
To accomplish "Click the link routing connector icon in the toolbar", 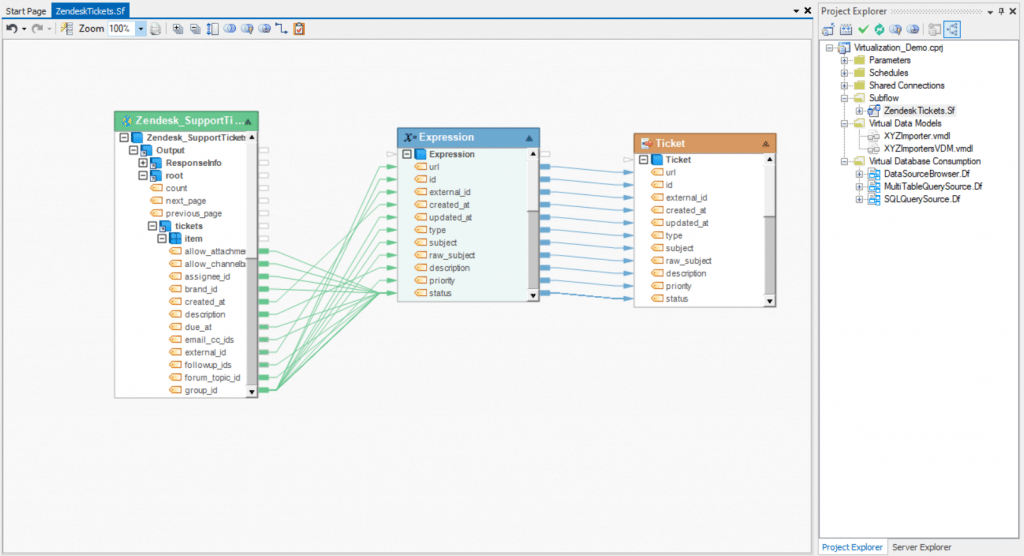I will click(281, 29).
